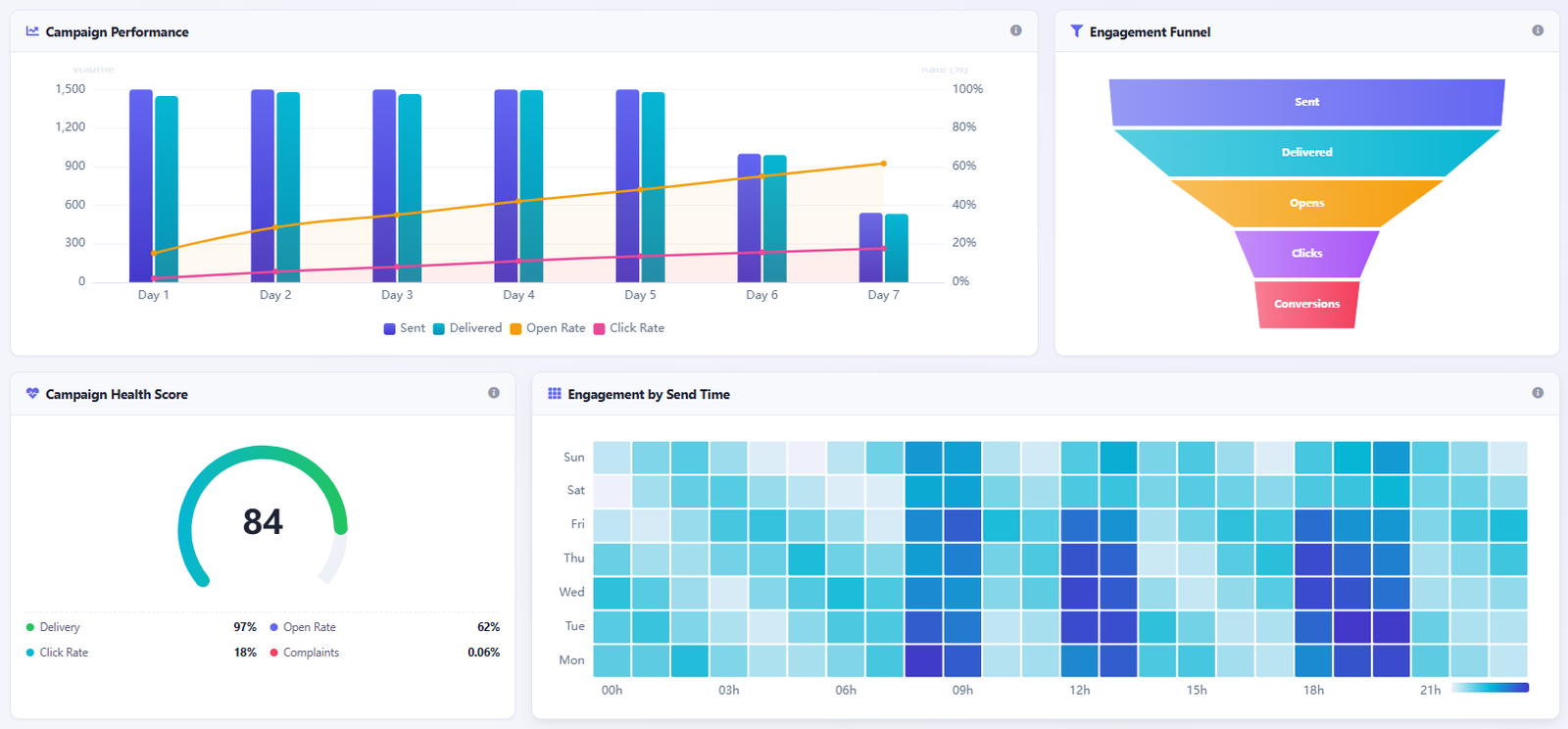1568x729 pixels.
Task: Click the Engagement Funnel info icon
Action: click(1538, 30)
